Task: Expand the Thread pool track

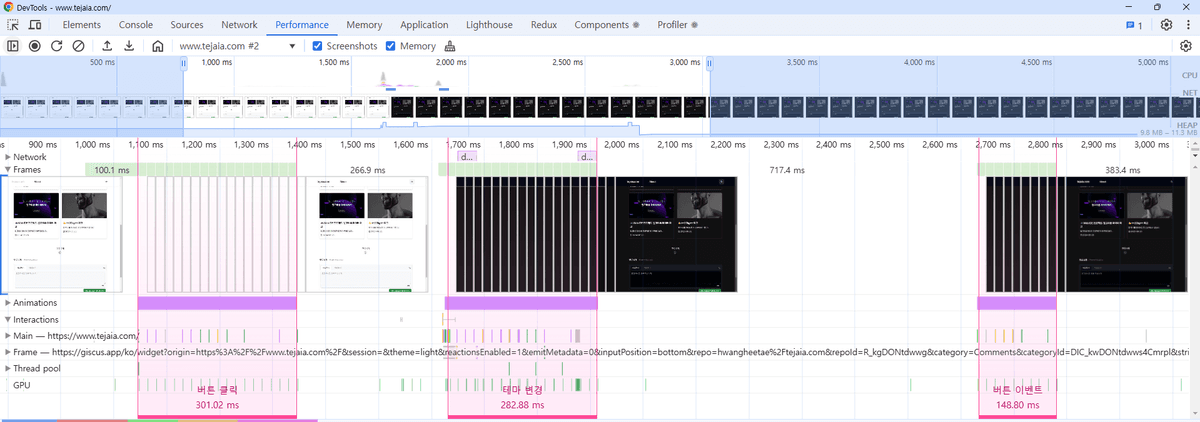Action: pos(8,368)
